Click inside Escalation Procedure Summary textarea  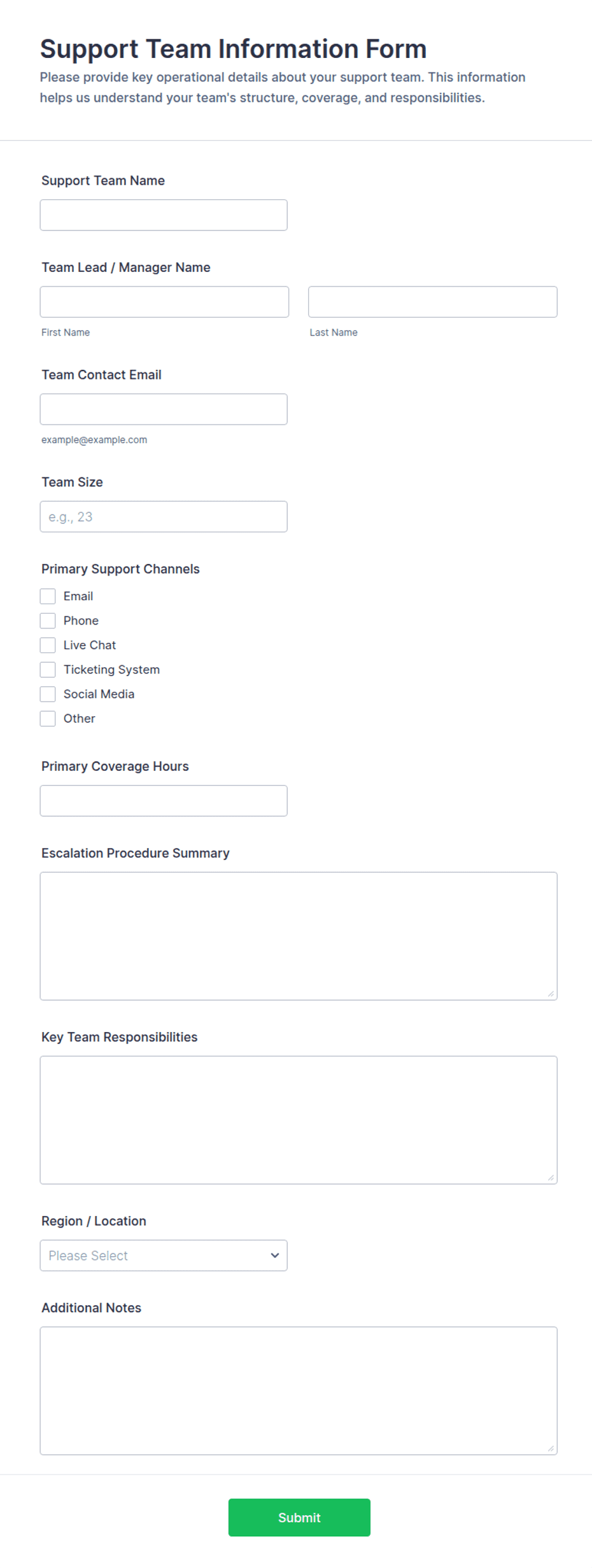tap(299, 936)
